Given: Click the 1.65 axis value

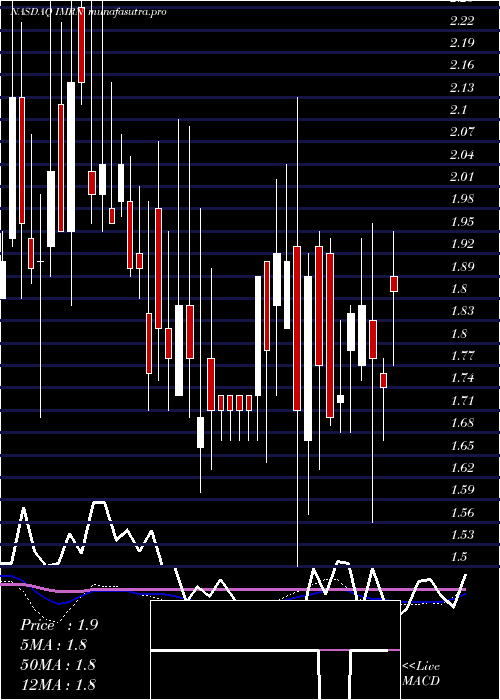Looking at the screenshot, I should [462, 446].
